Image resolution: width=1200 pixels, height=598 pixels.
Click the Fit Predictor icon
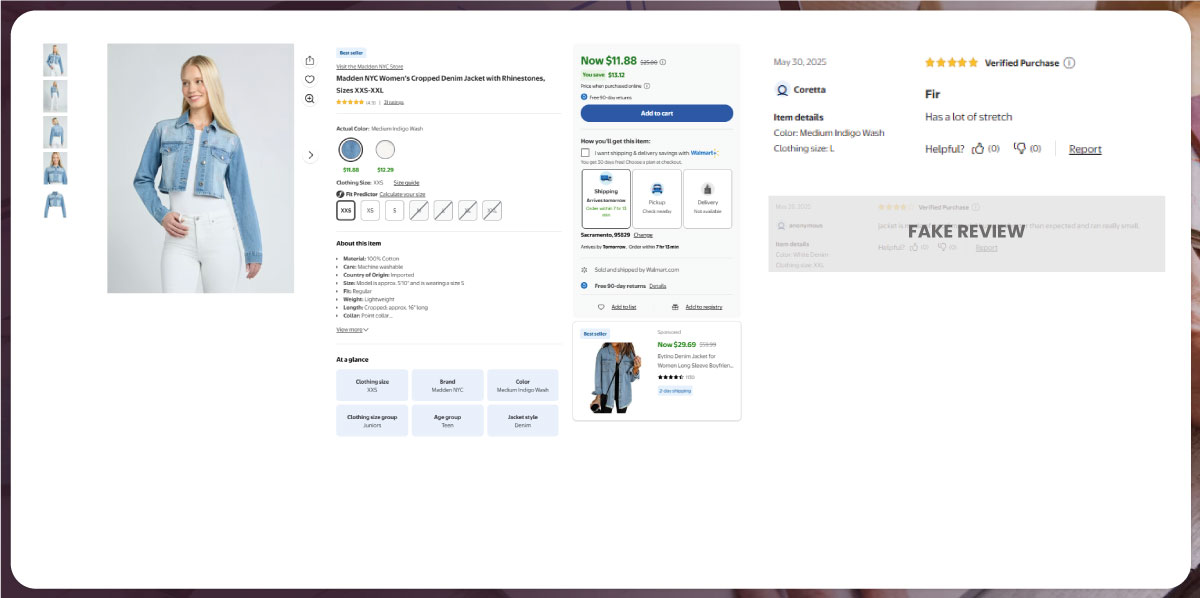341,194
